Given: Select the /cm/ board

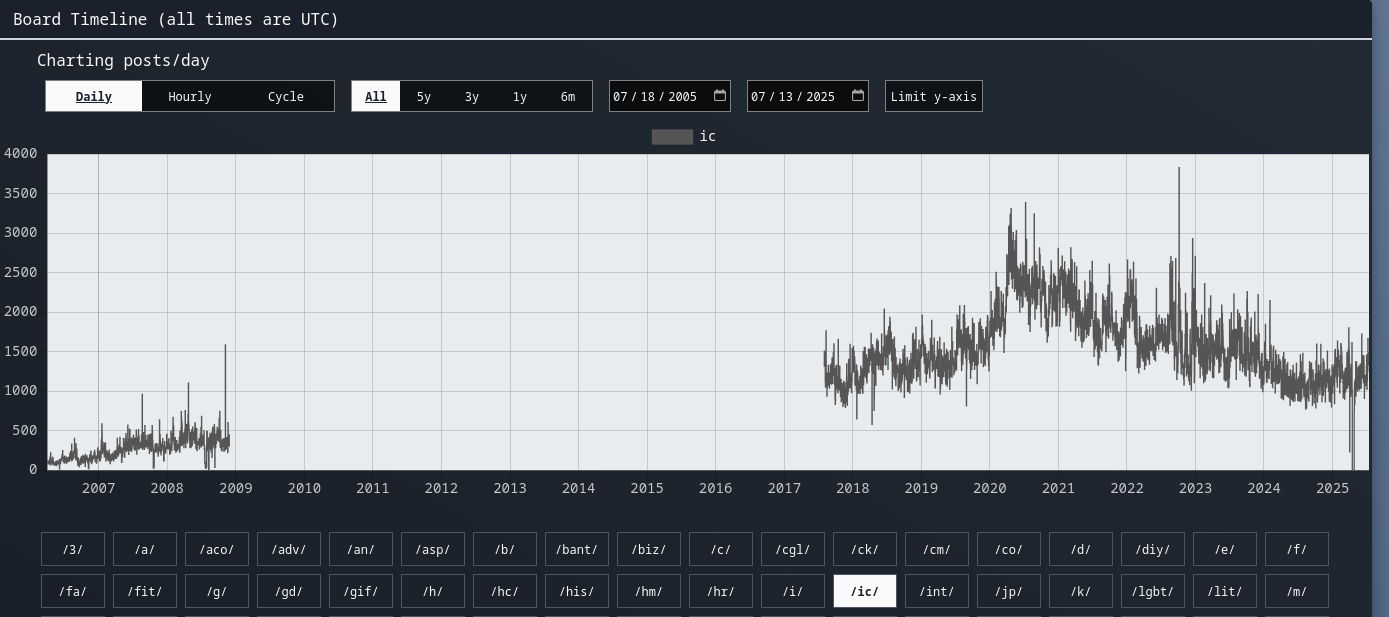Looking at the screenshot, I should [x=937, y=549].
